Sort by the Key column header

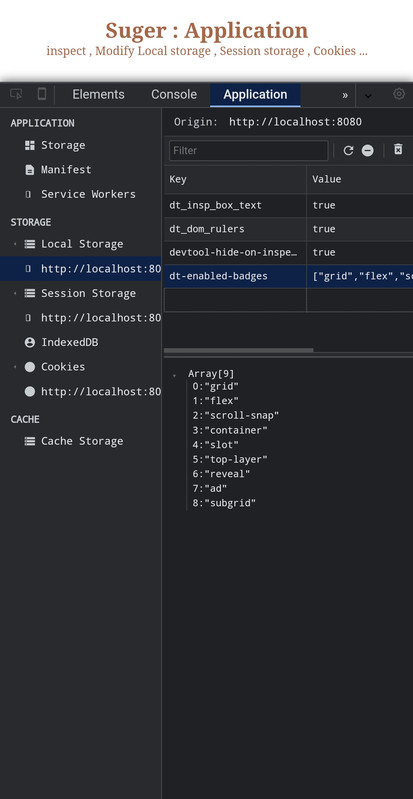click(236, 179)
